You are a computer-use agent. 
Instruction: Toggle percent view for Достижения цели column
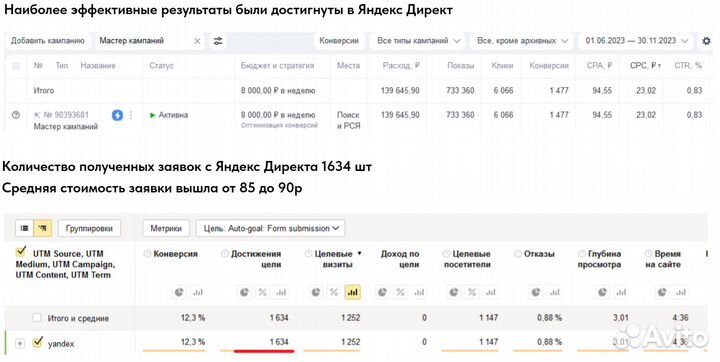tap(263, 292)
